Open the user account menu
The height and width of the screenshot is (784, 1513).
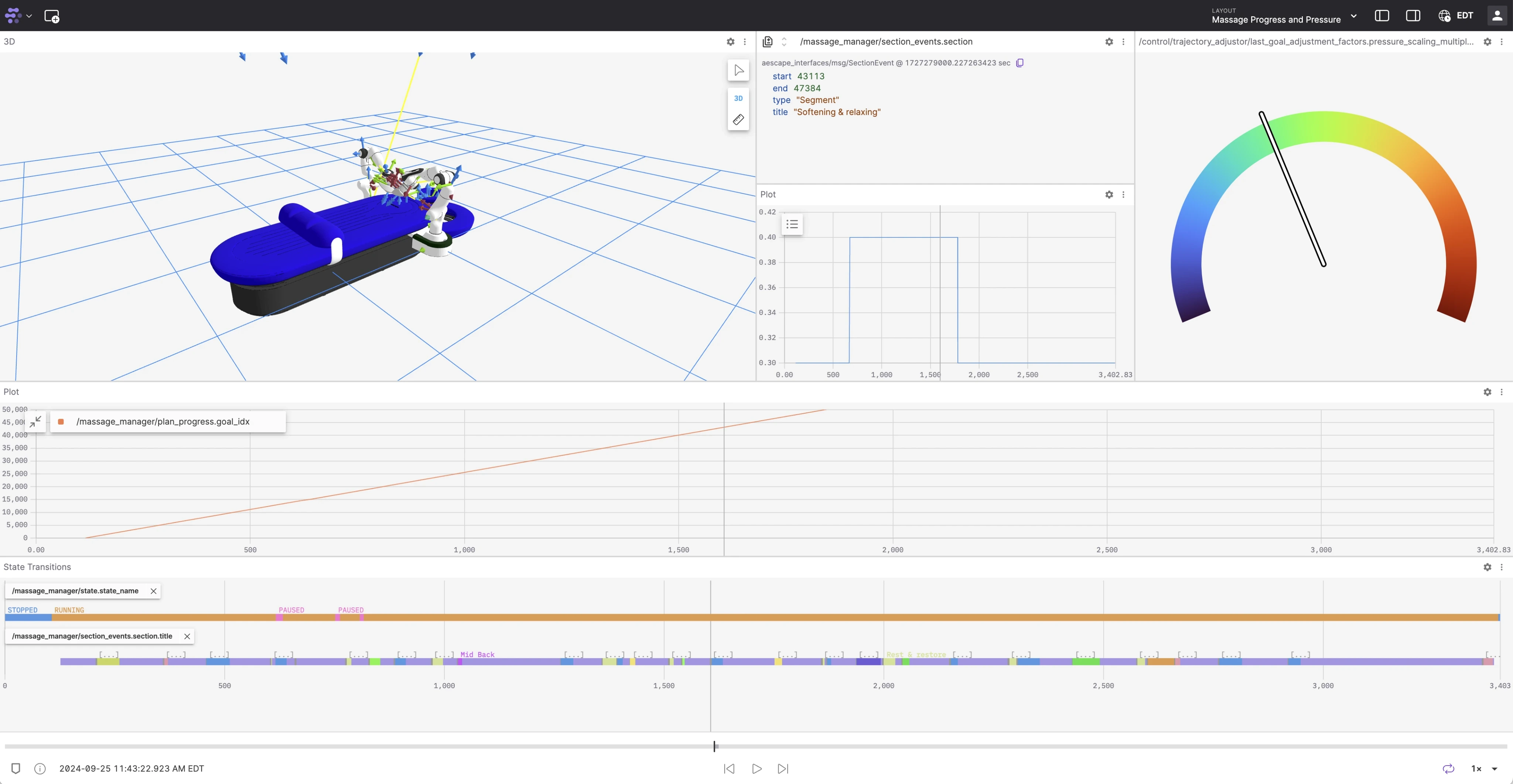[1497, 16]
